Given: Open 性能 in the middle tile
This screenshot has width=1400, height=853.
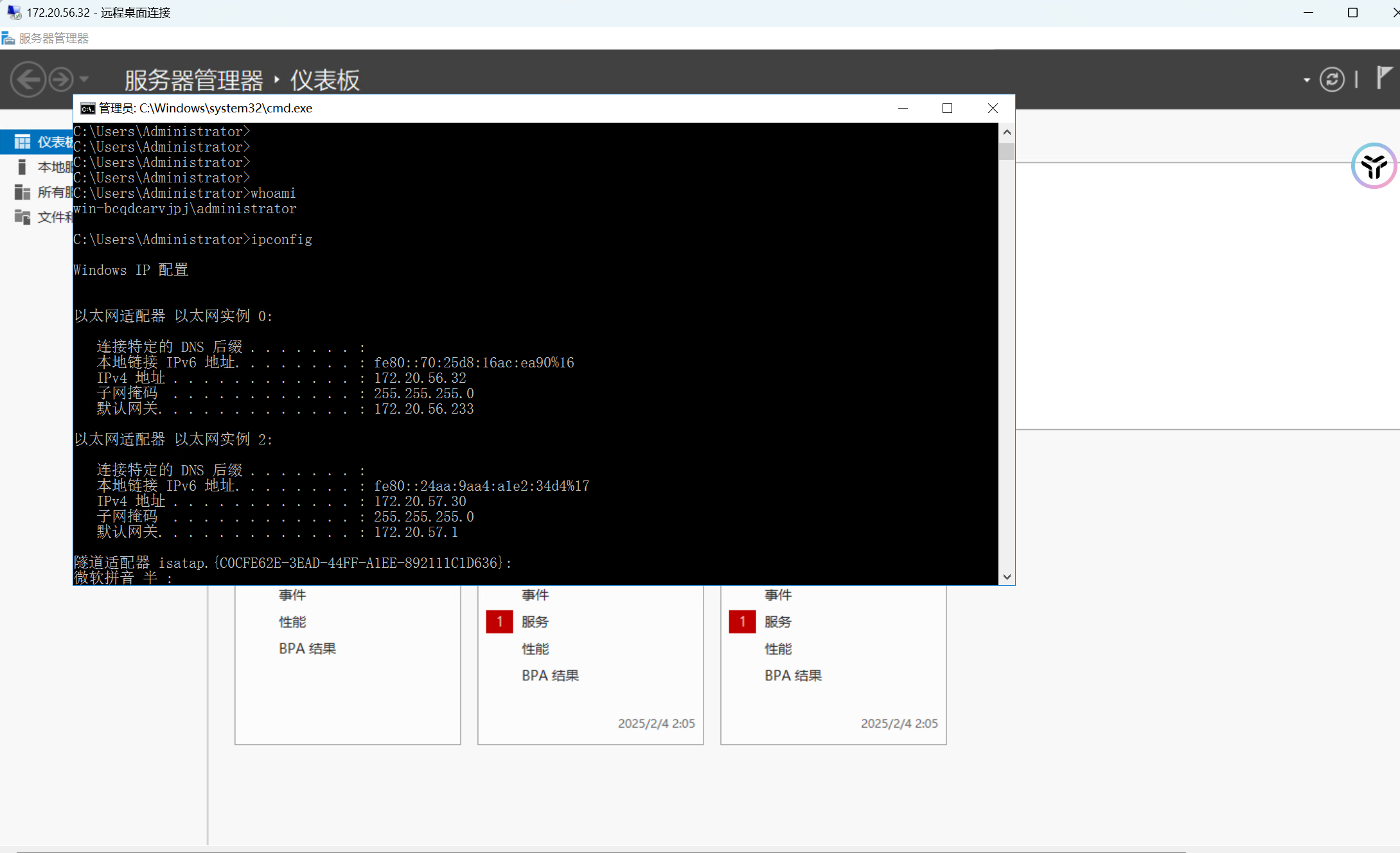Looking at the screenshot, I should point(535,649).
